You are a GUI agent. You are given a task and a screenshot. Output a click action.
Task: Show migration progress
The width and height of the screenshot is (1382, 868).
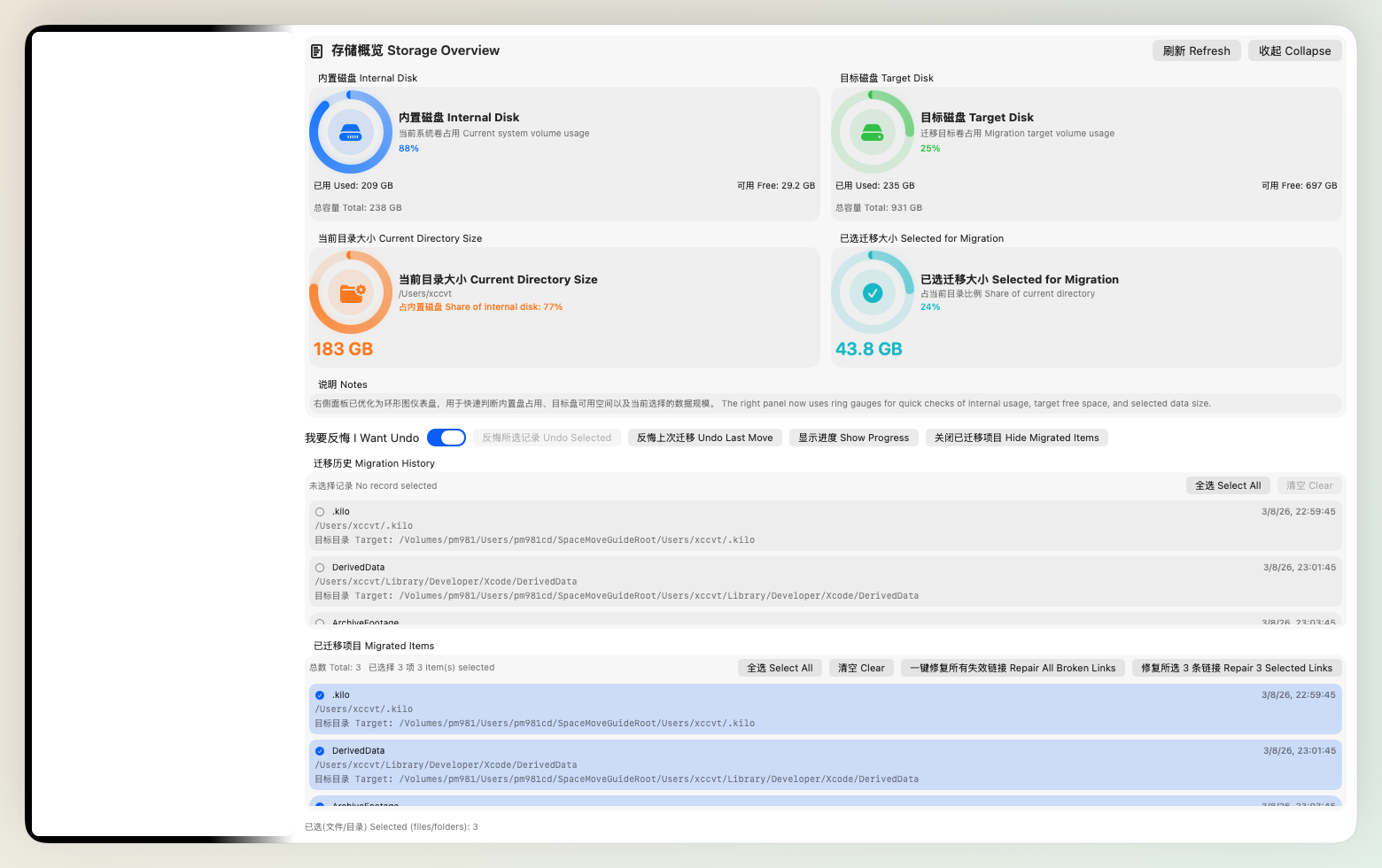point(853,437)
